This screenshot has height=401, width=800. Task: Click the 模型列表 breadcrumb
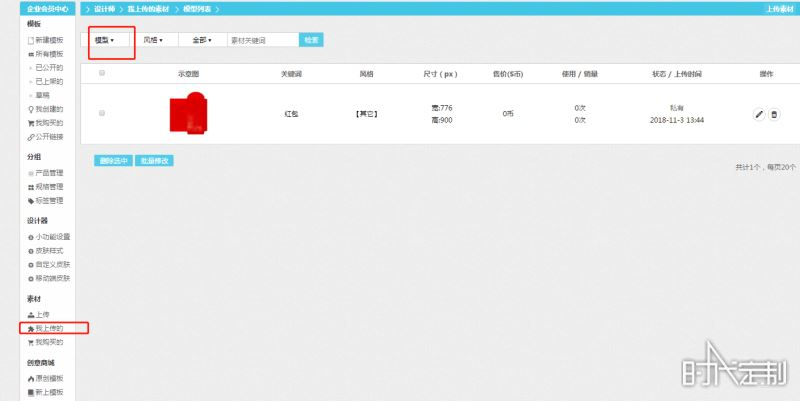click(x=197, y=9)
